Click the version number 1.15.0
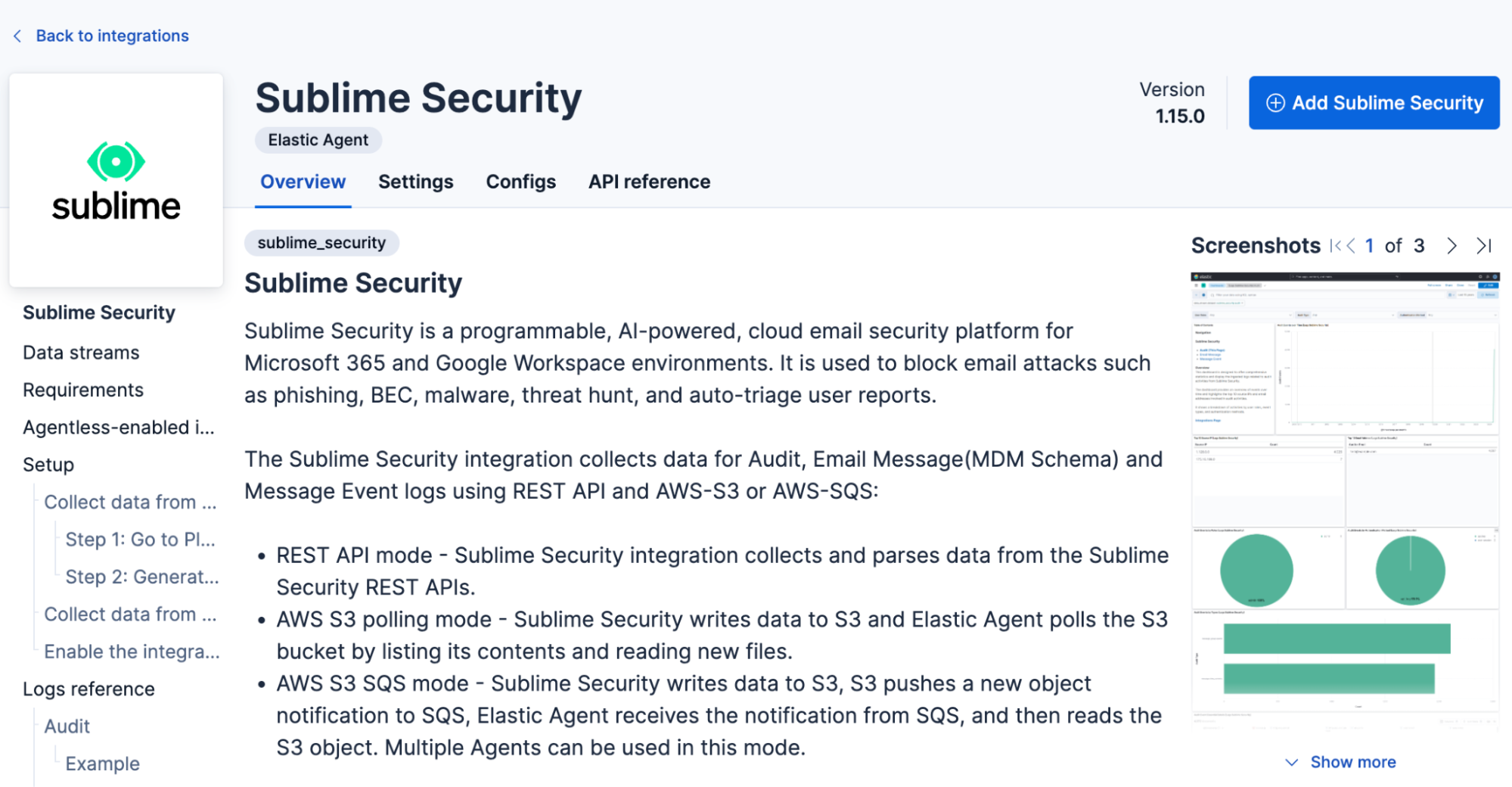This screenshot has width=1512, height=787. click(x=1179, y=117)
